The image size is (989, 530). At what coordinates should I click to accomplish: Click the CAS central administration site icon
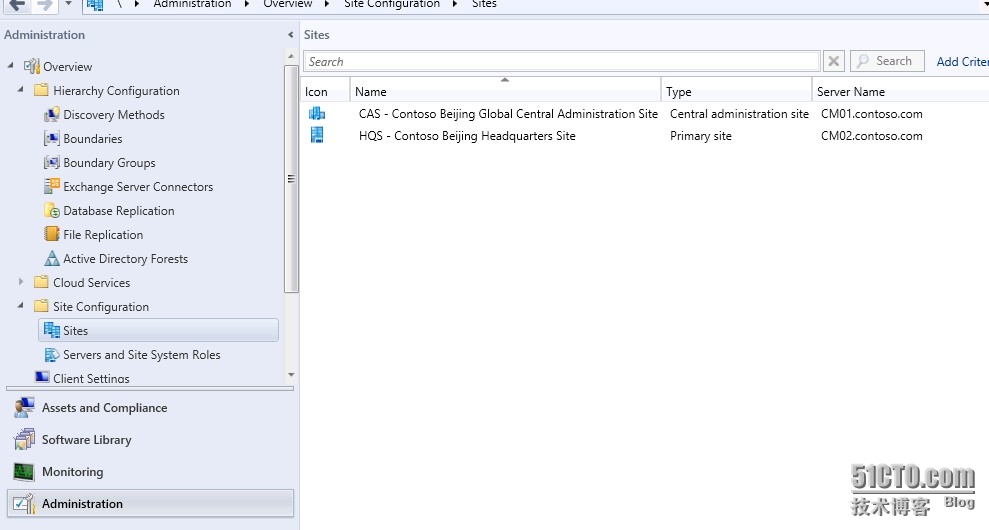[x=317, y=114]
